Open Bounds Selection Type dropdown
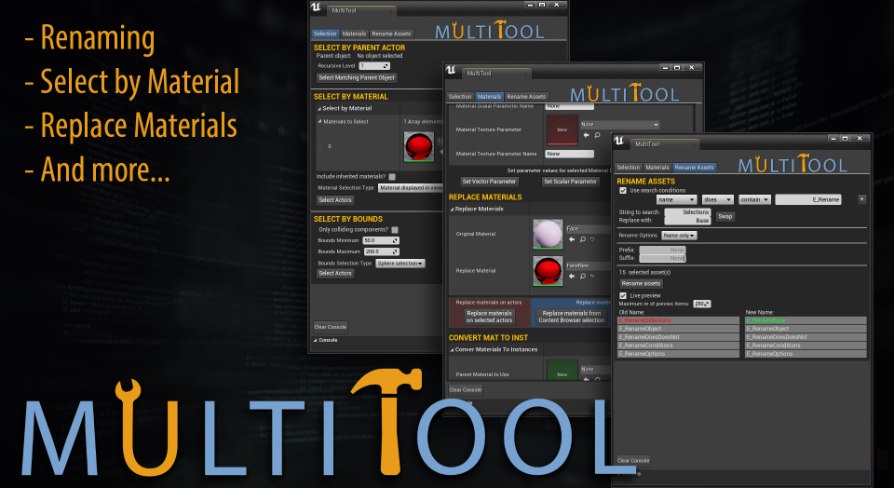This screenshot has width=894, height=488. 400,263
